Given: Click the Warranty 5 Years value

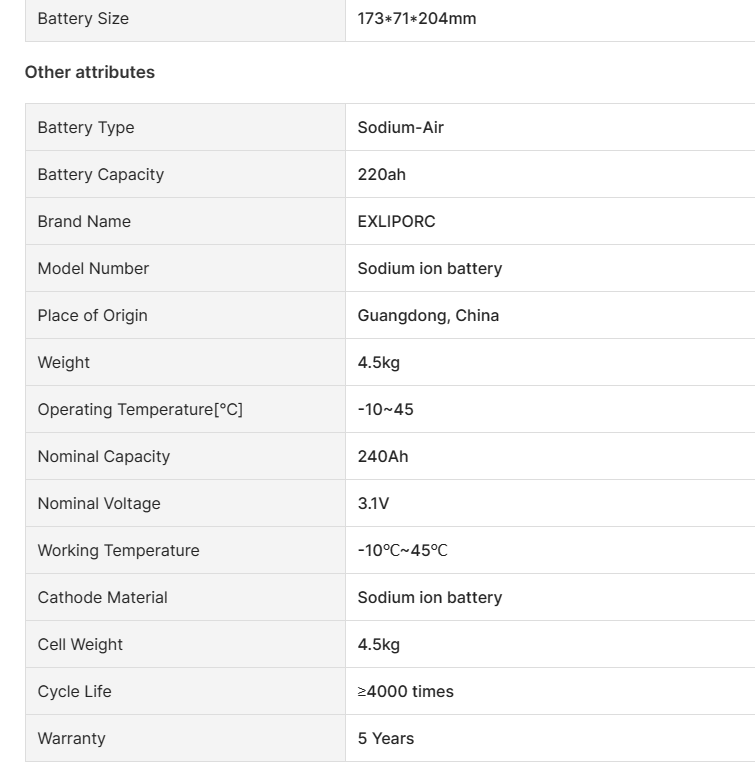Looking at the screenshot, I should tap(386, 738).
